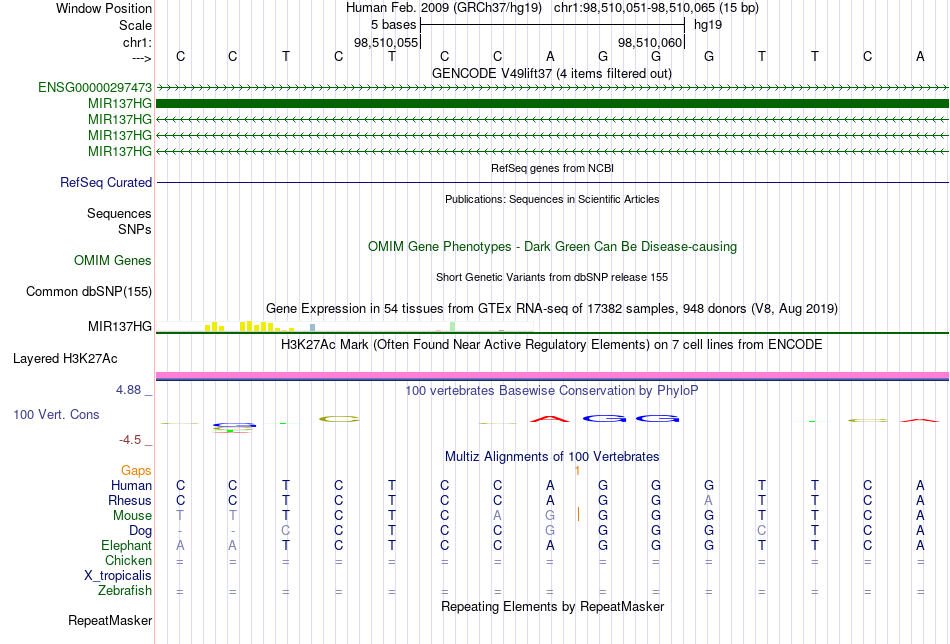Click the 98,510,060 position marker
950x644 pixels.
coord(650,42)
